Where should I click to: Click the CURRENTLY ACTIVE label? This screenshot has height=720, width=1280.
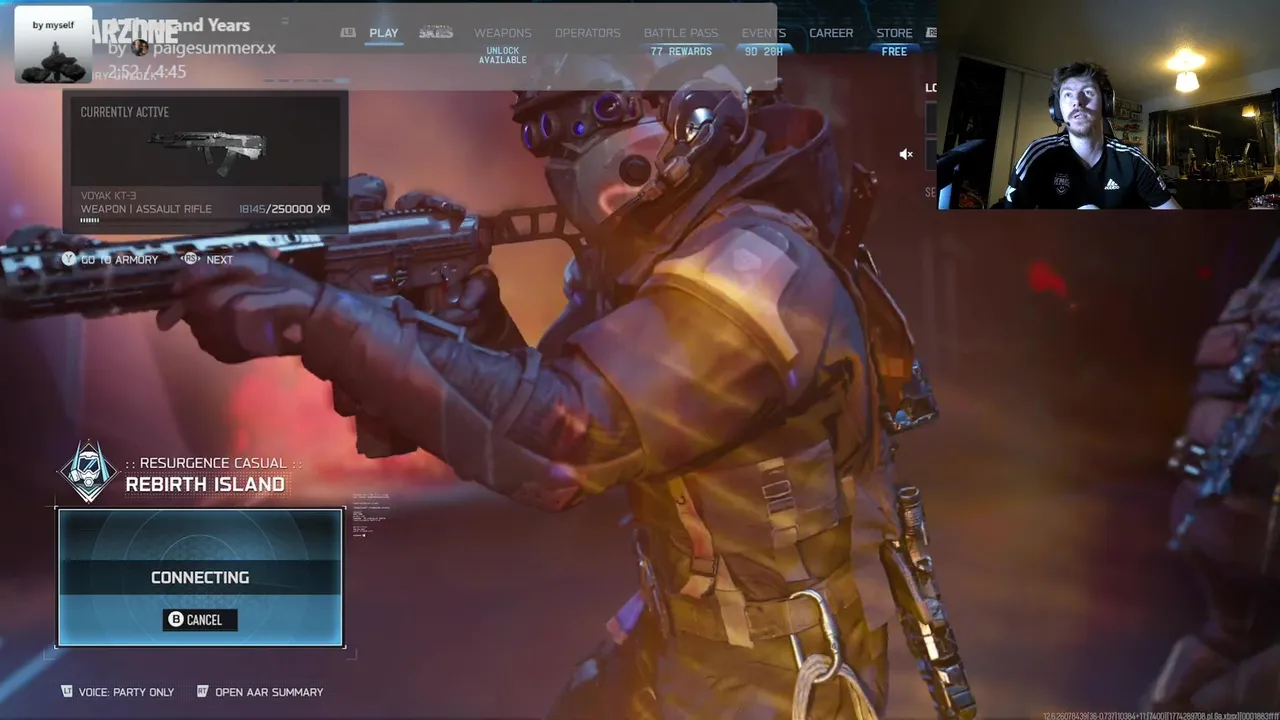pos(125,112)
